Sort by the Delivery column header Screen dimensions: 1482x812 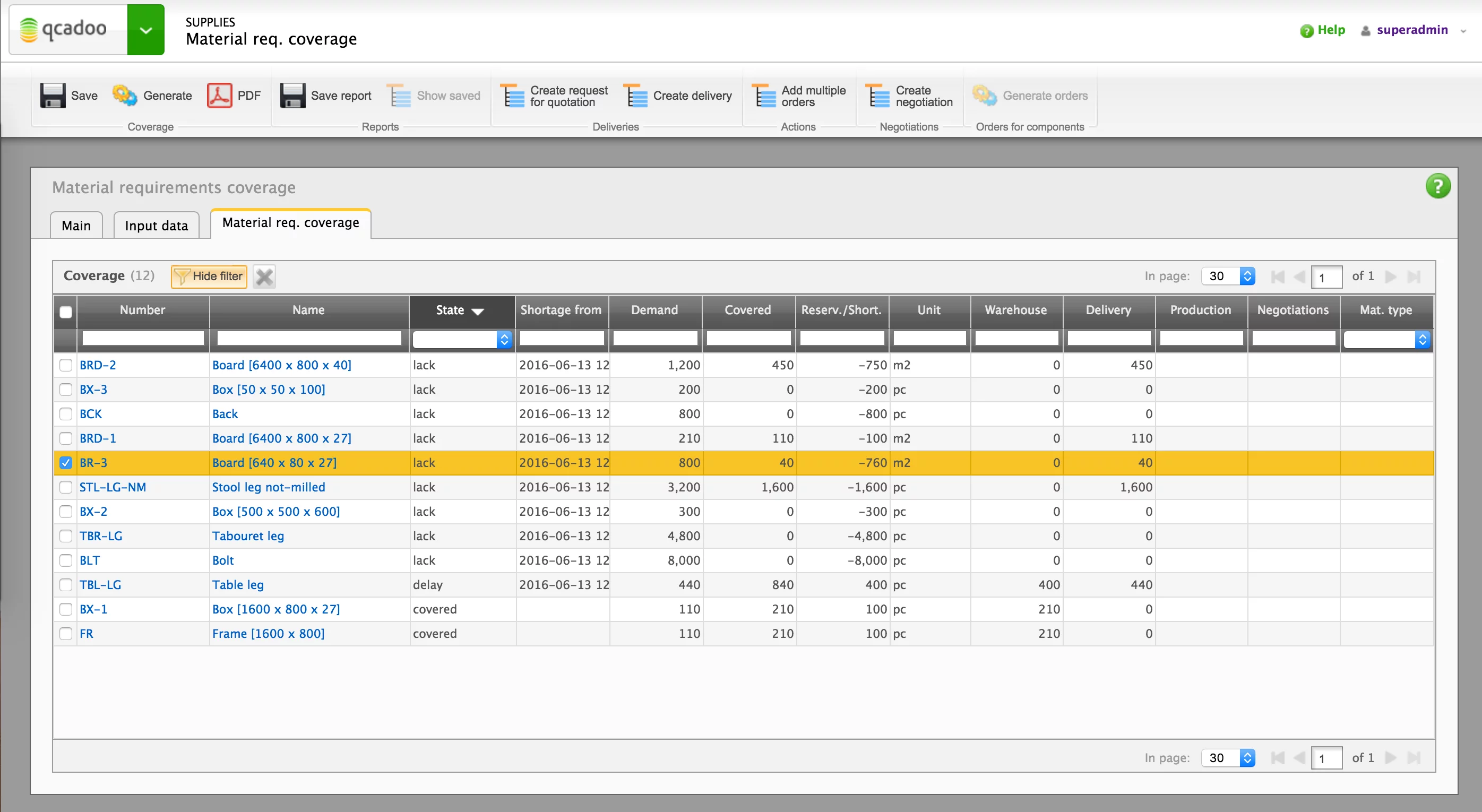click(1109, 310)
